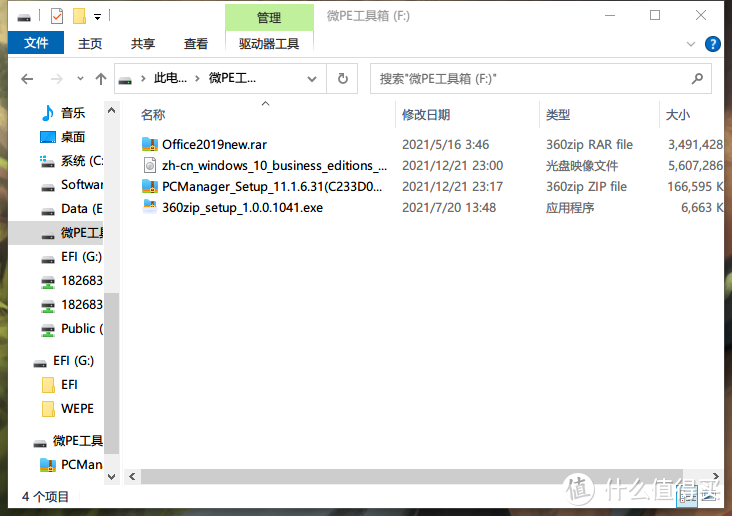Sort by the 名称 column header
732x516 pixels.
[x=153, y=114]
